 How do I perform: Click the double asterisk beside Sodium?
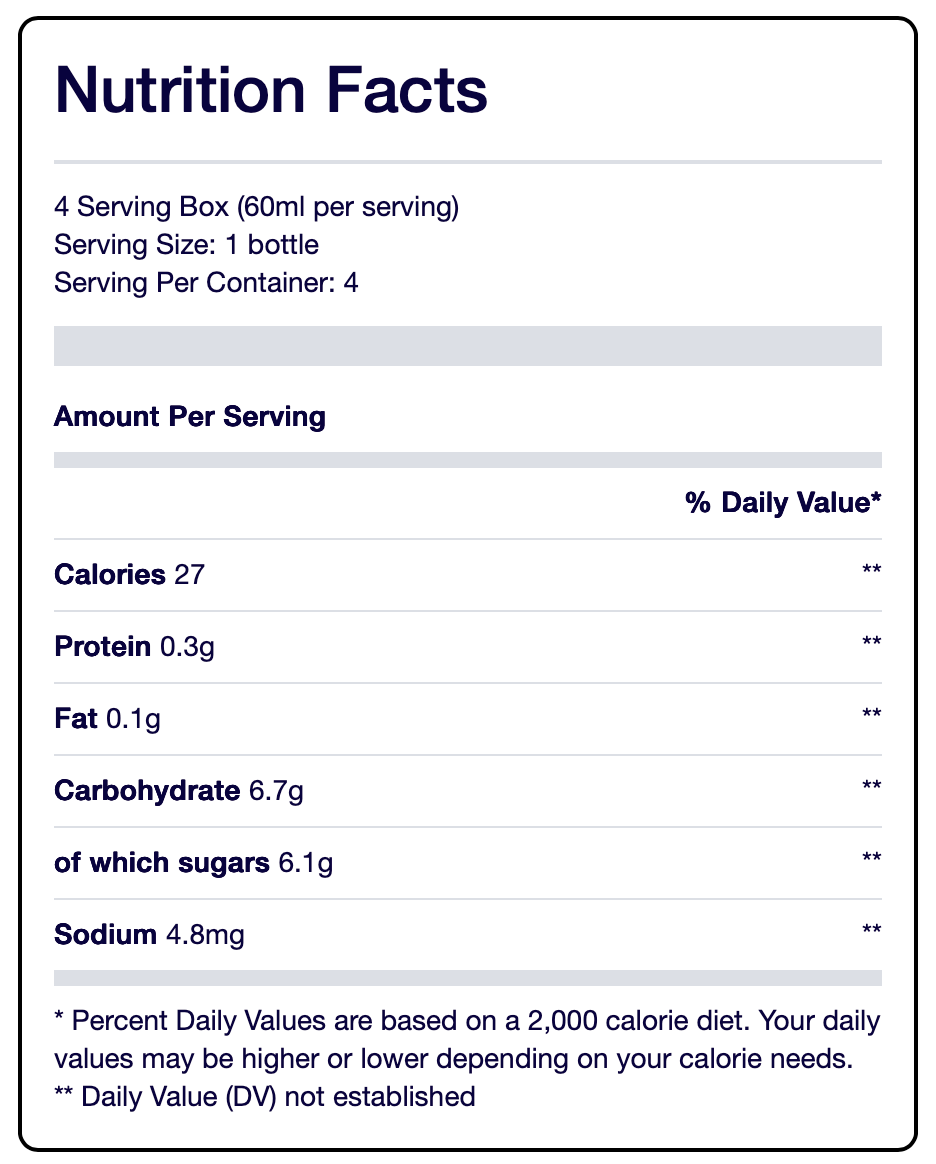pos(871,929)
